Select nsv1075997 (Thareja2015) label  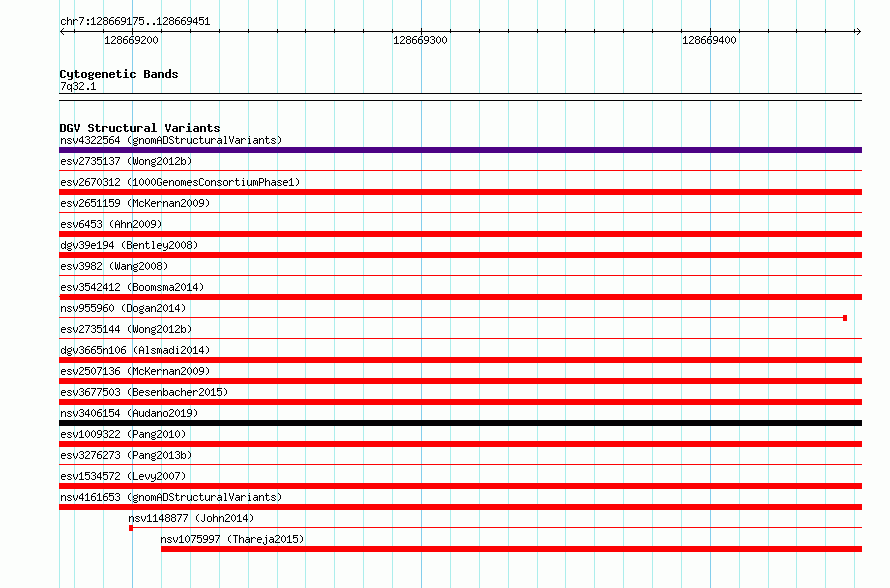coord(232,539)
